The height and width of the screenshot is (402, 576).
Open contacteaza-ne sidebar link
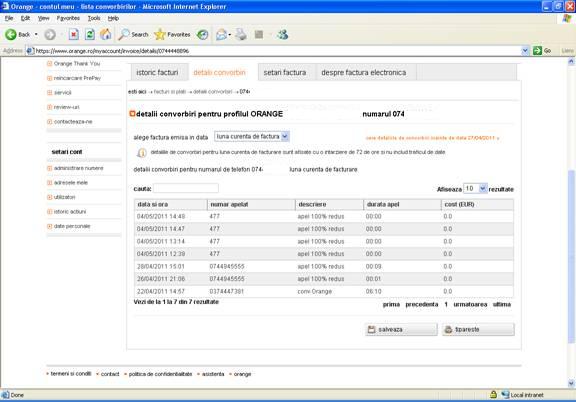73,122
